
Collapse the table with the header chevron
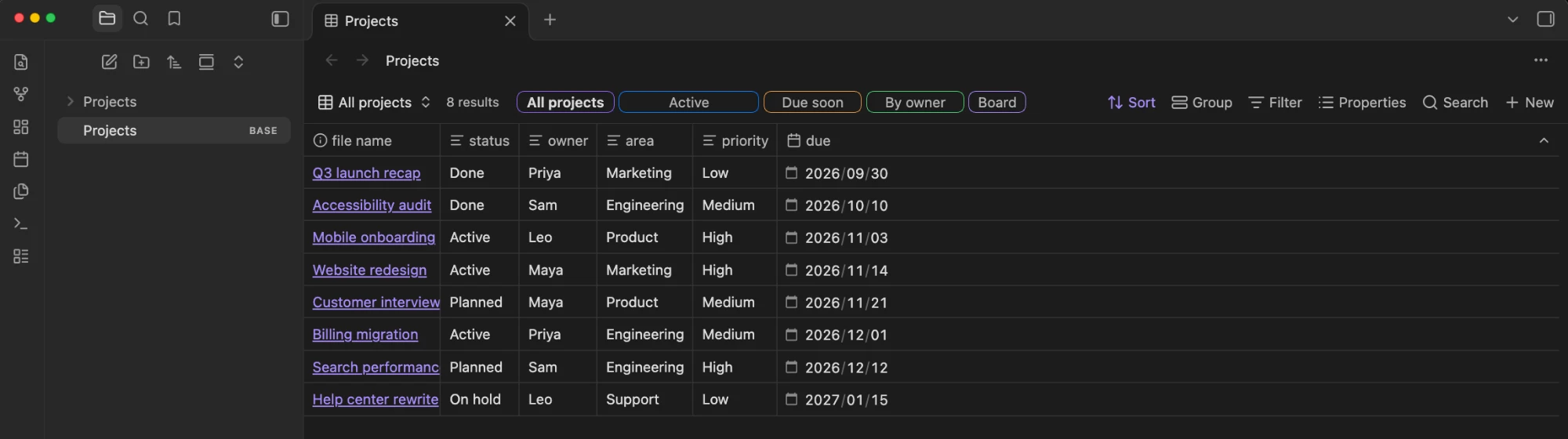[x=1544, y=140]
